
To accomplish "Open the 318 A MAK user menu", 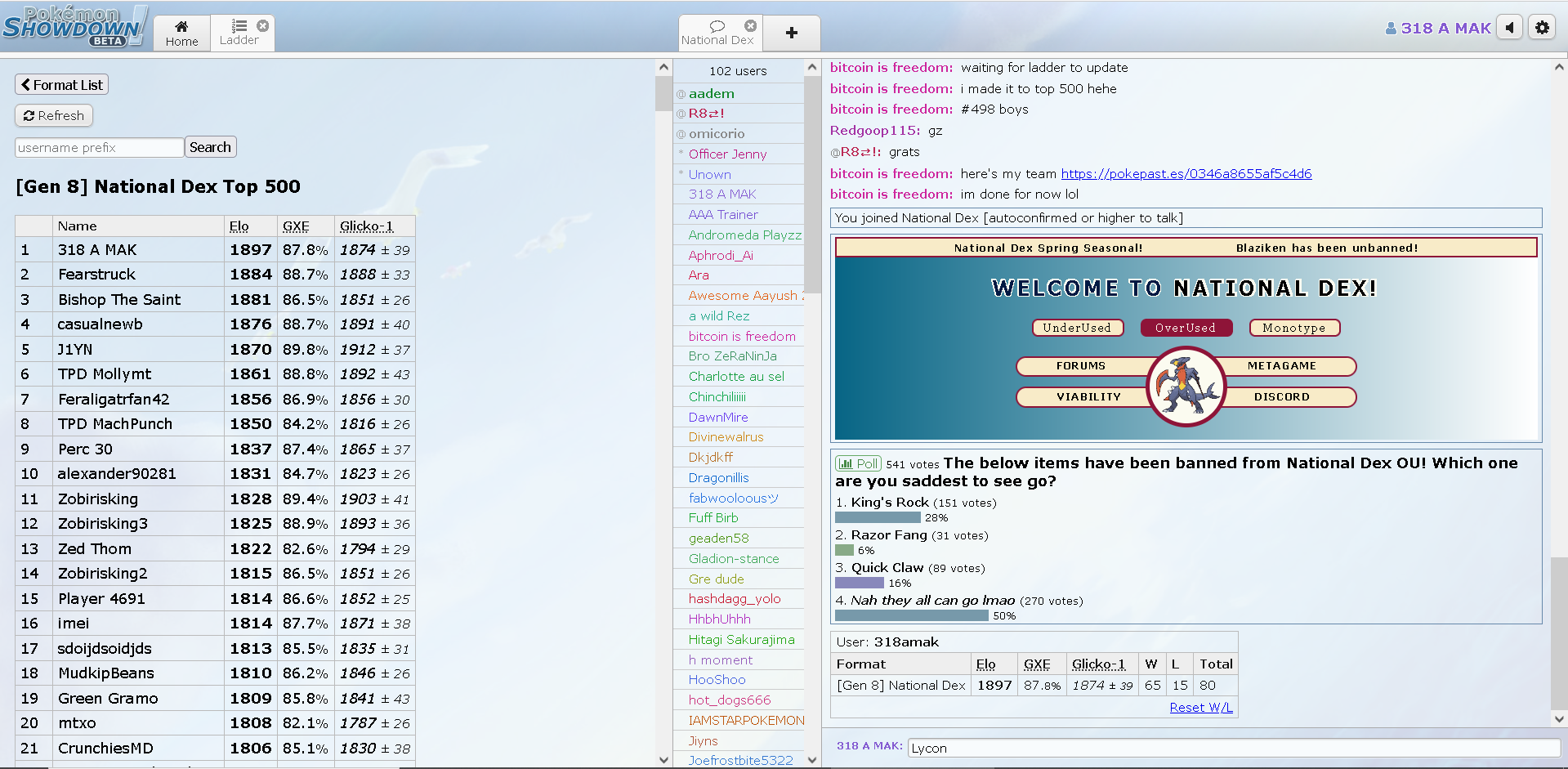I will 1438,28.
